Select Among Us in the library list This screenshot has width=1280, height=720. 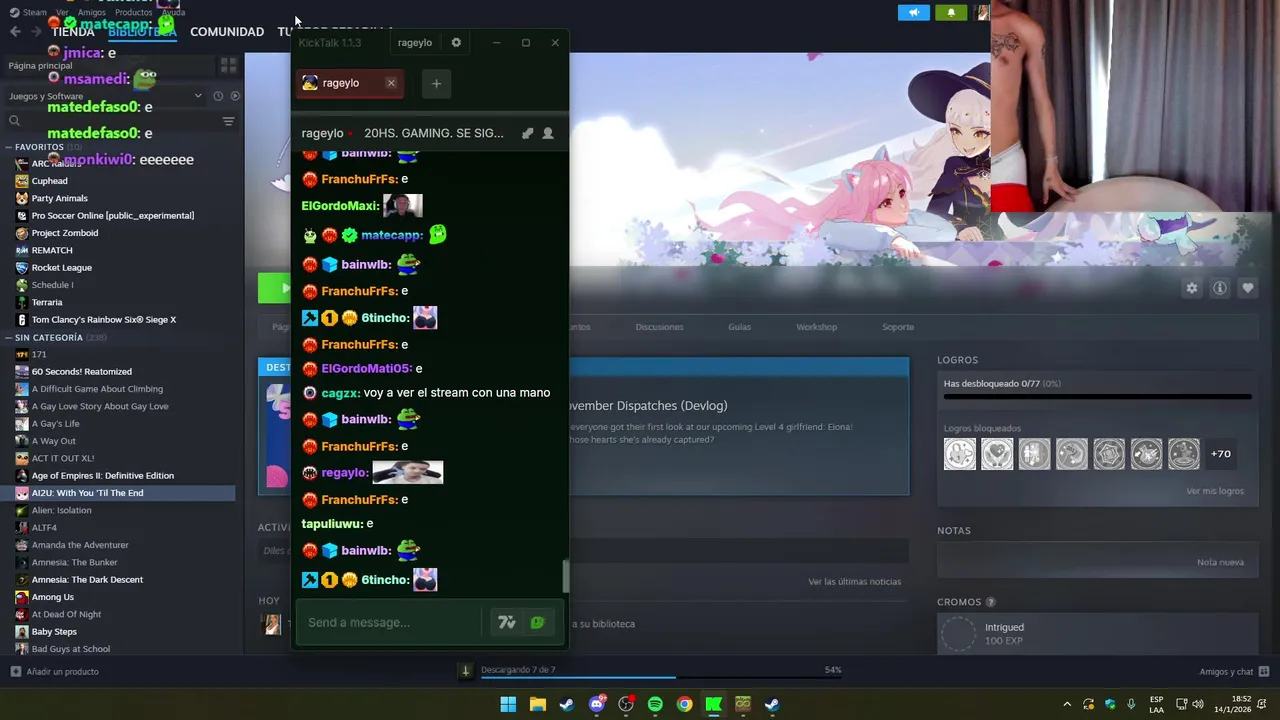(52, 597)
